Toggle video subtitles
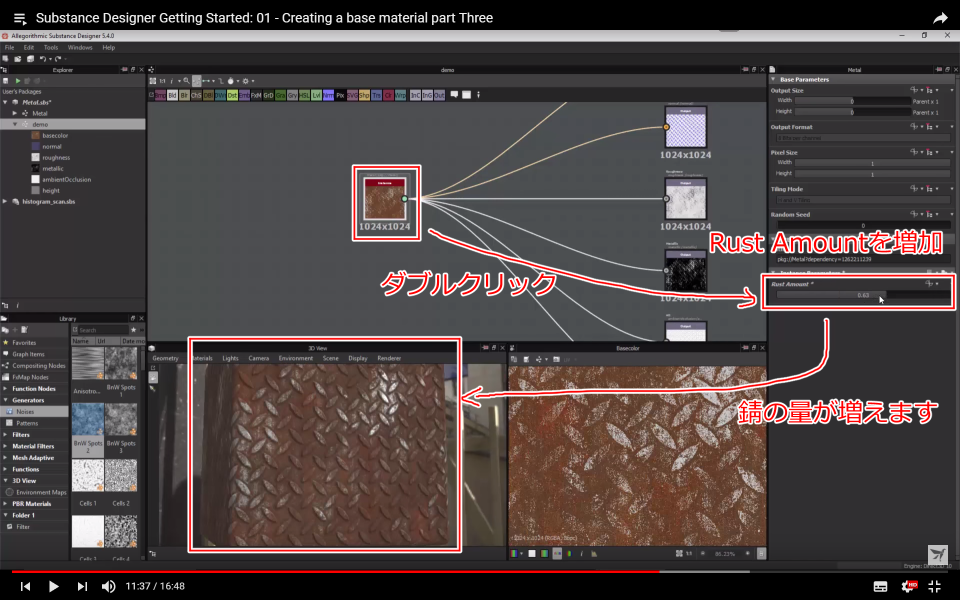The height and width of the screenshot is (600, 960). 880,586
